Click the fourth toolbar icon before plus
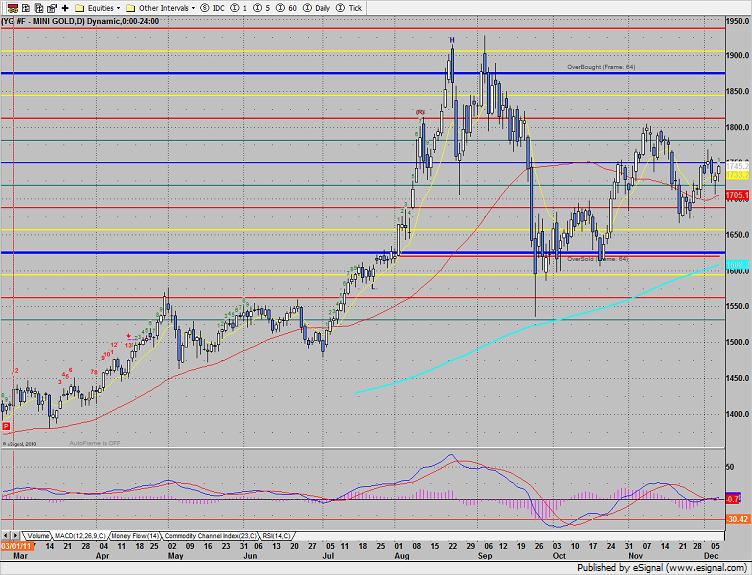 tap(50, 7)
